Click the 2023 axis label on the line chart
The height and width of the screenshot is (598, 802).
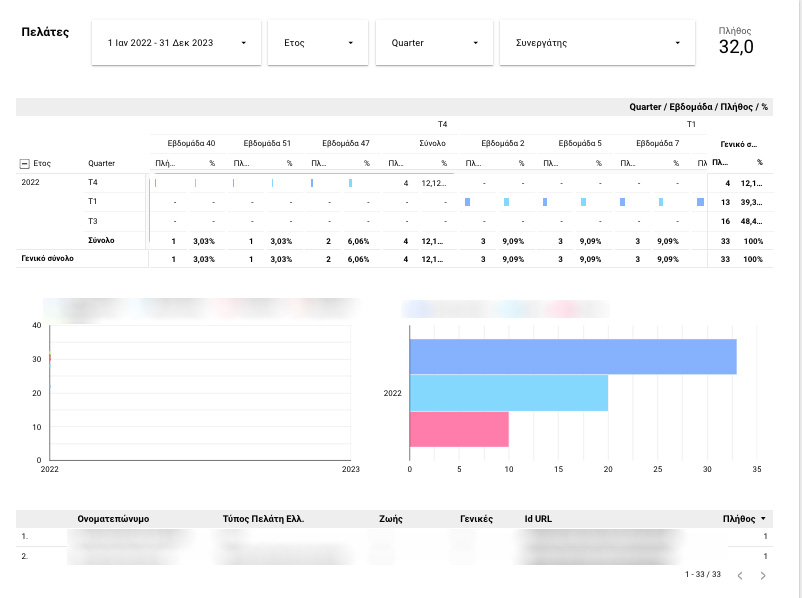click(351, 469)
